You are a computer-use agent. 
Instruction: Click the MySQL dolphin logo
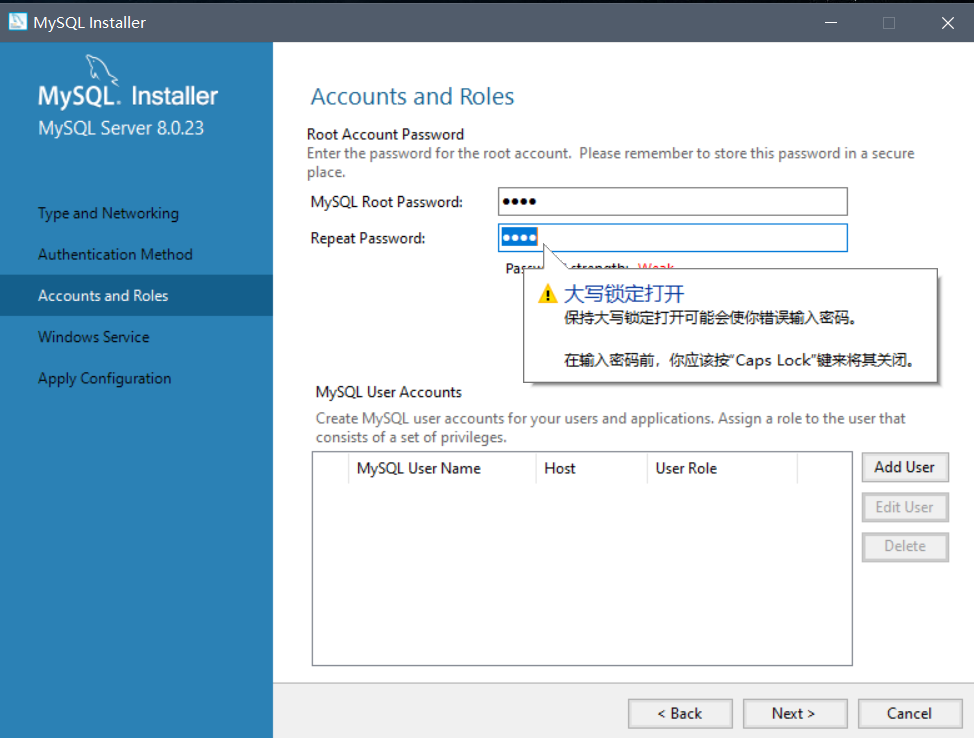click(x=102, y=69)
